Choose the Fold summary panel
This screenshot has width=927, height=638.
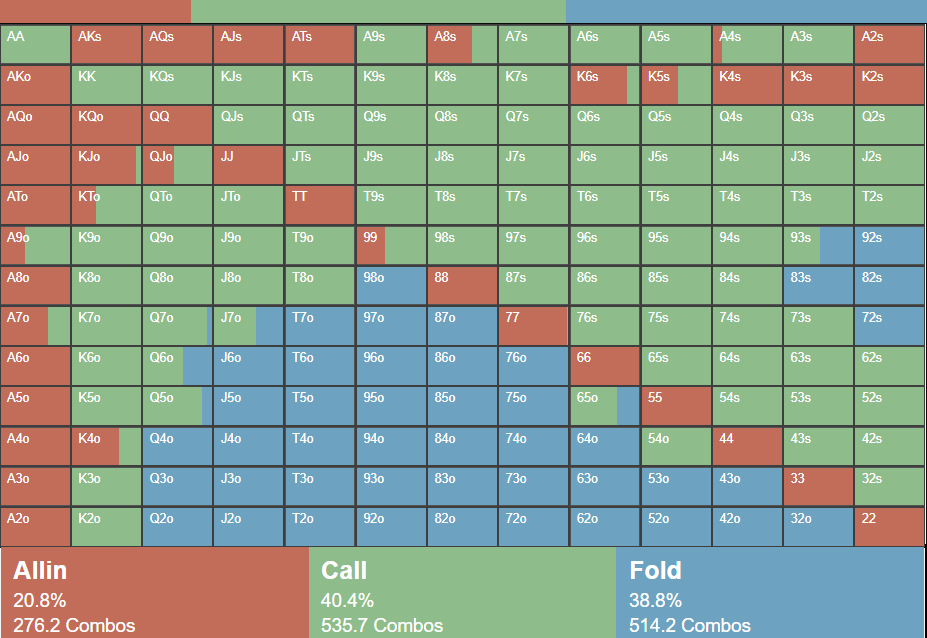pos(771,593)
